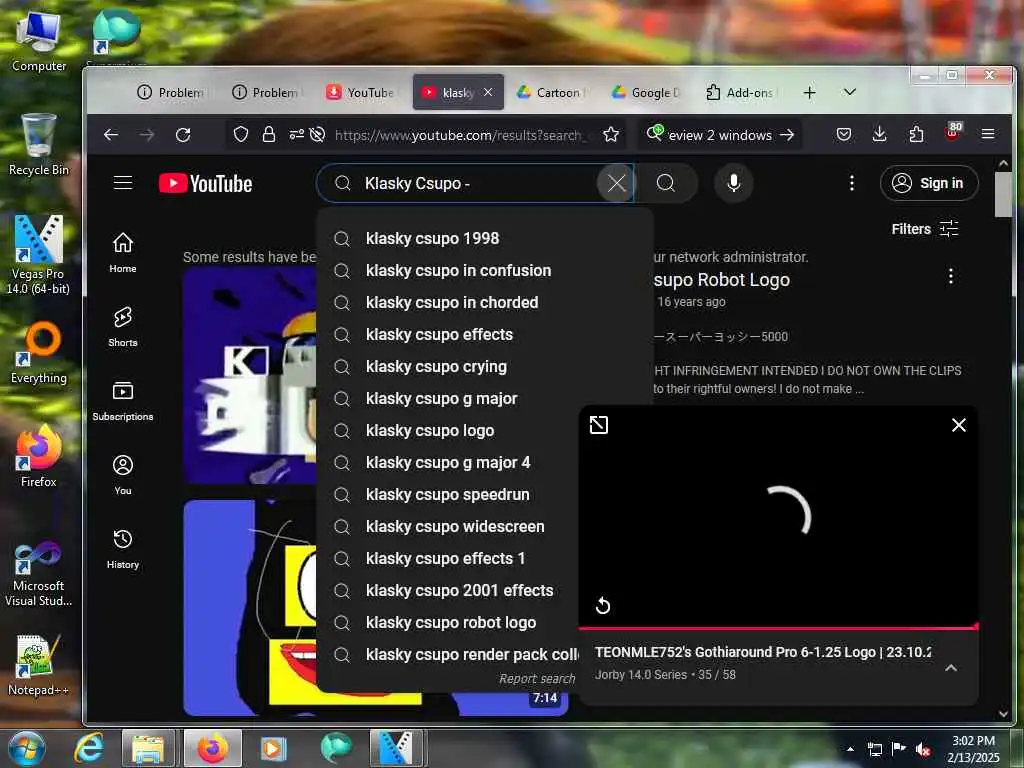
Task: Click the Firefox back arrow
Action: click(x=111, y=135)
